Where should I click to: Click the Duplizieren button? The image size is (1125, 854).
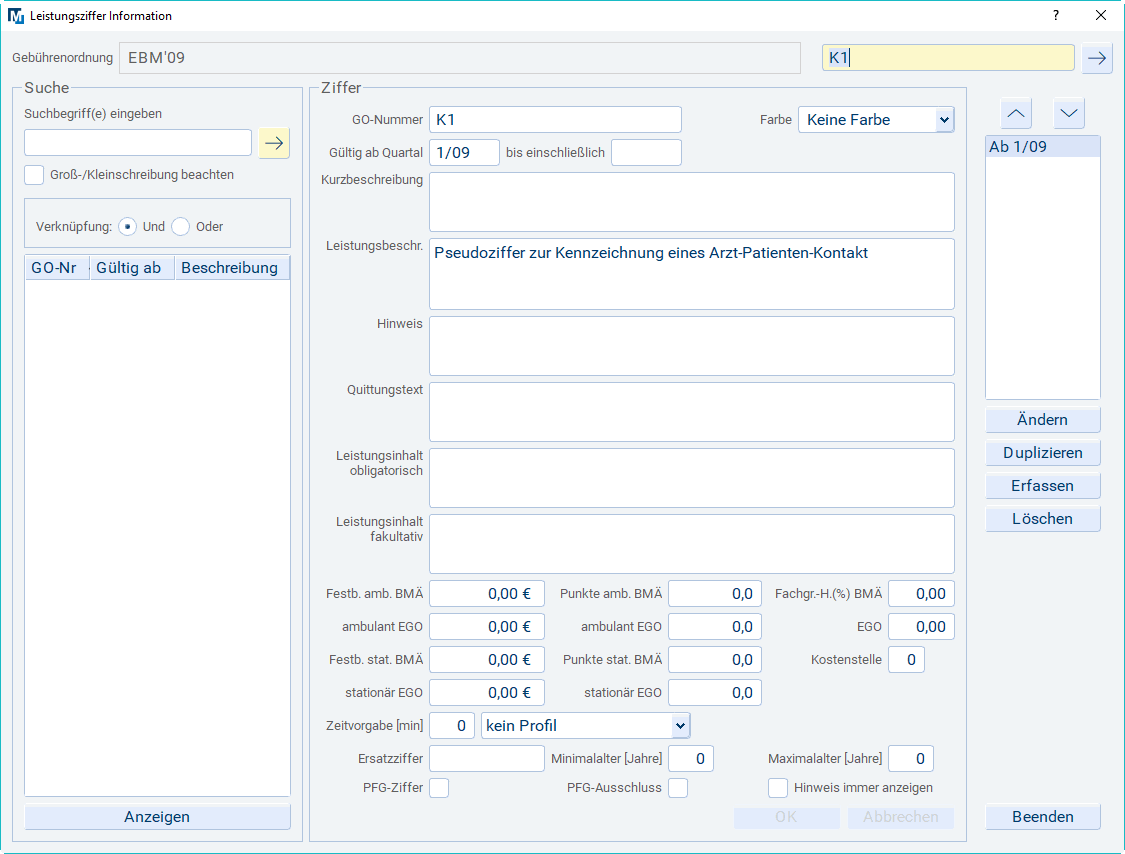click(1042, 453)
